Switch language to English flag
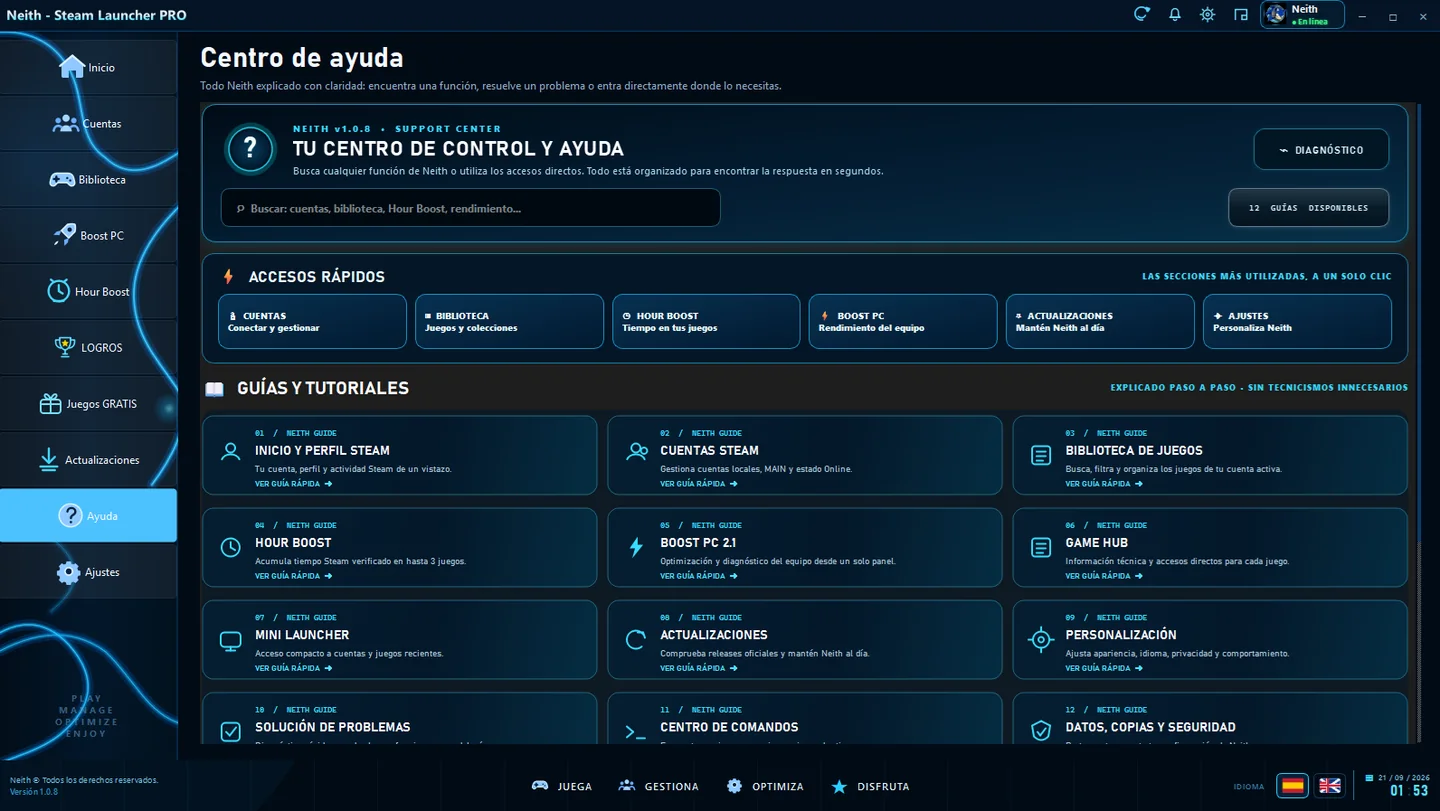The image size is (1440, 811). click(1330, 786)
